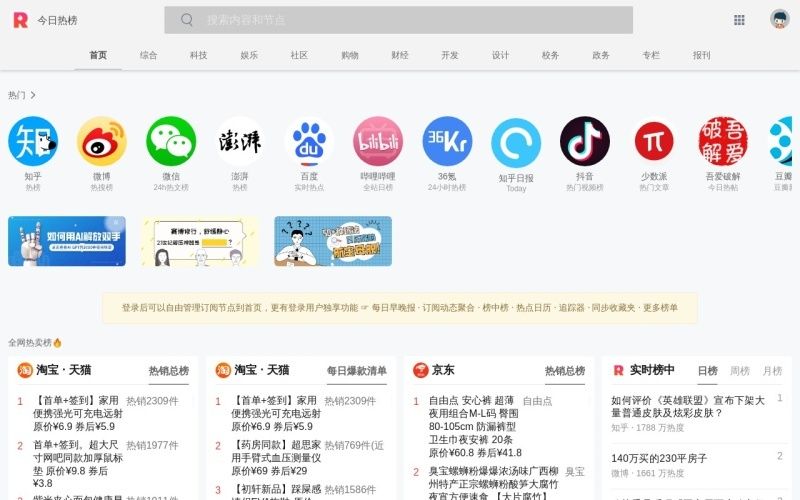Viewport: 800px width, 500px height.
Task: Open the Baidu 百度 real-time hotspot icon
Action: (309, 141)
